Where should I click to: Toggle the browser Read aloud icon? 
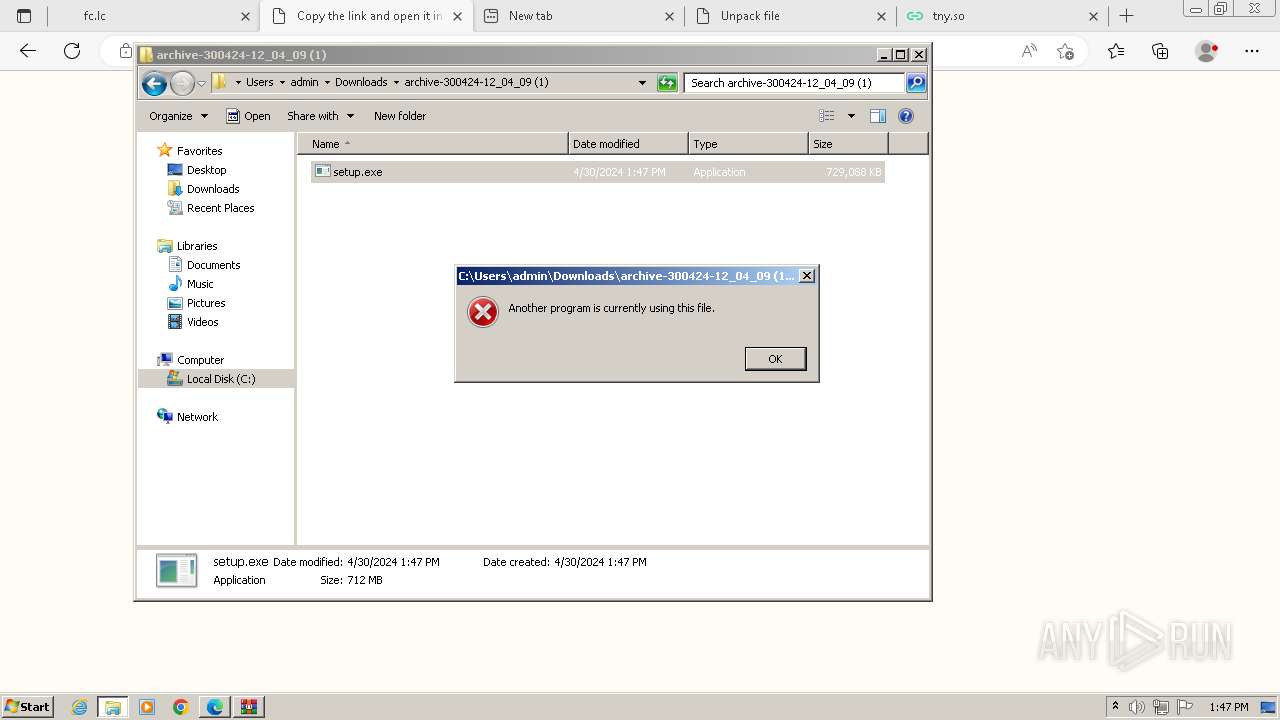click(x=1029, y=51)
